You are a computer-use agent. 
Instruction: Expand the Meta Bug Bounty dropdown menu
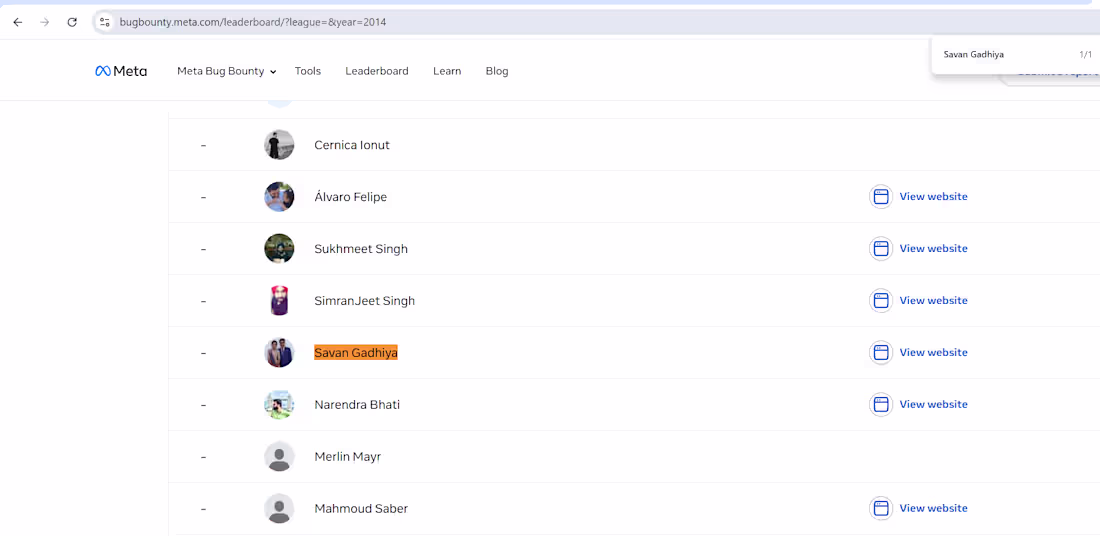pos(226,71)
